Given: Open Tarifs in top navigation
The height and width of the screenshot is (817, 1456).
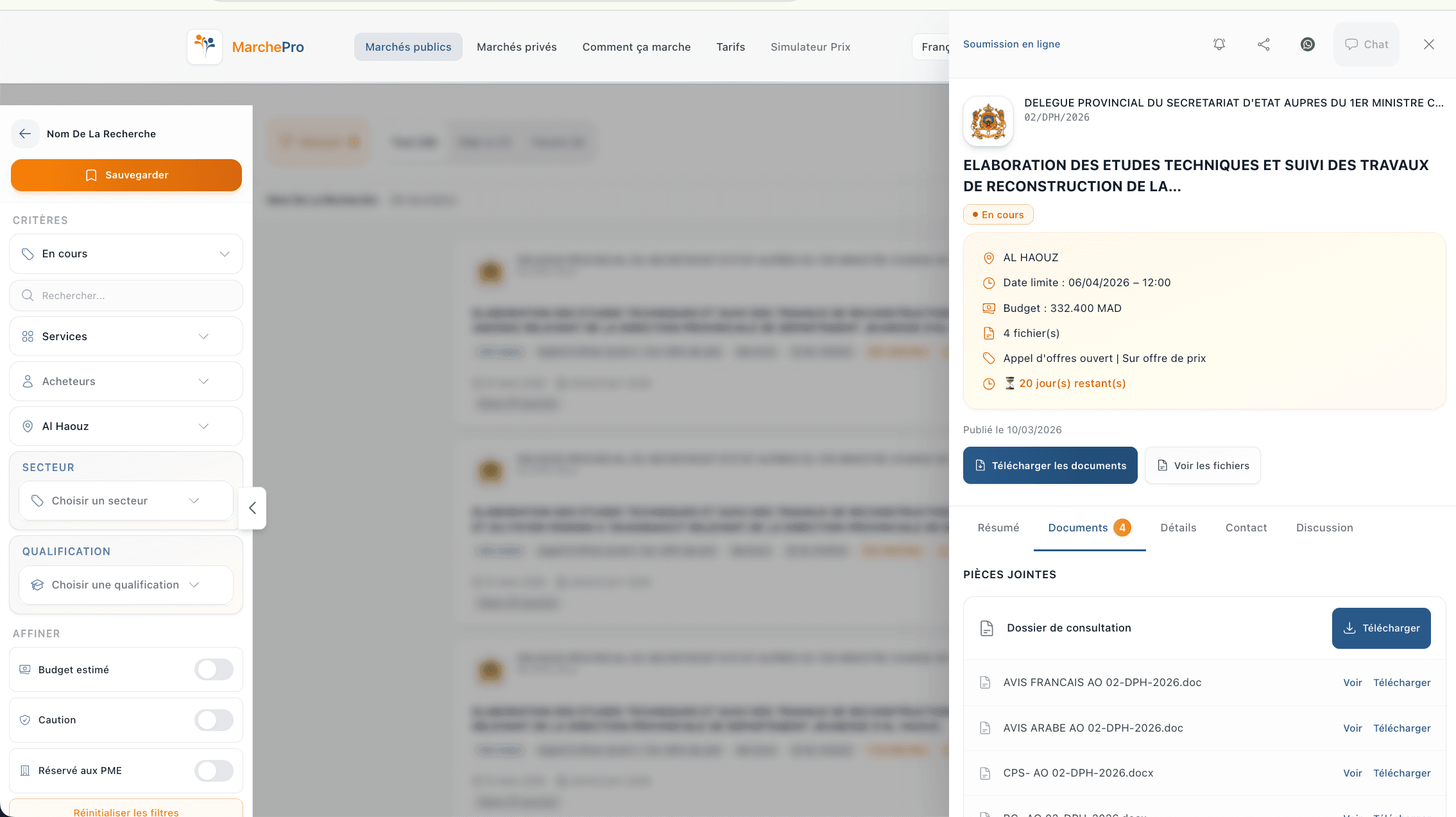Looking at the screenshot, I should tap(730, 47).
